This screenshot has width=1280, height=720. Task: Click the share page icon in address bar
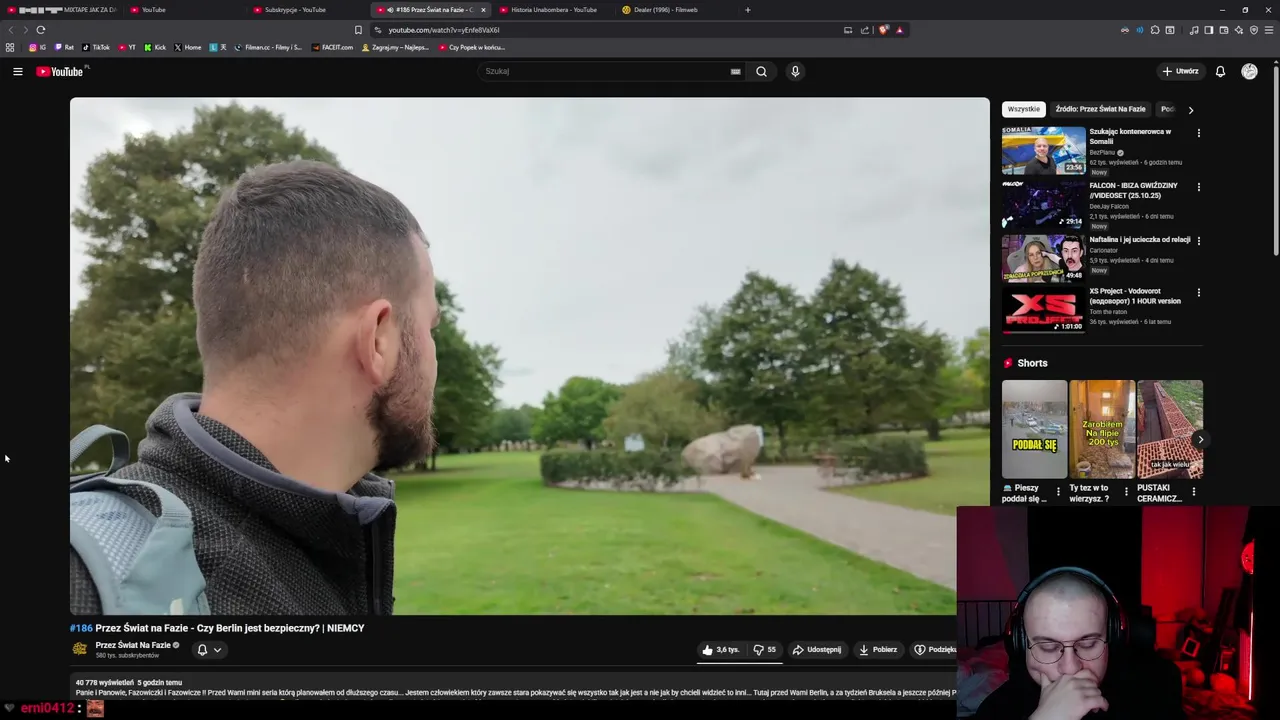(865, 30)
